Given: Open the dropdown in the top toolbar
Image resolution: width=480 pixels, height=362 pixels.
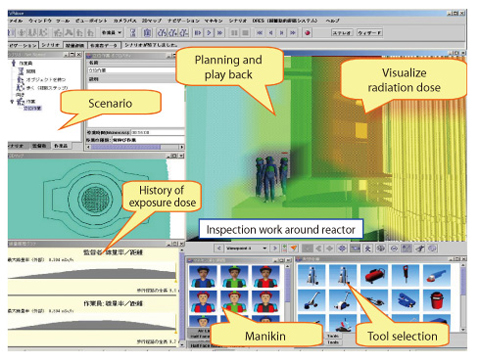Looking at the screenshot, I should coord(111,33).
